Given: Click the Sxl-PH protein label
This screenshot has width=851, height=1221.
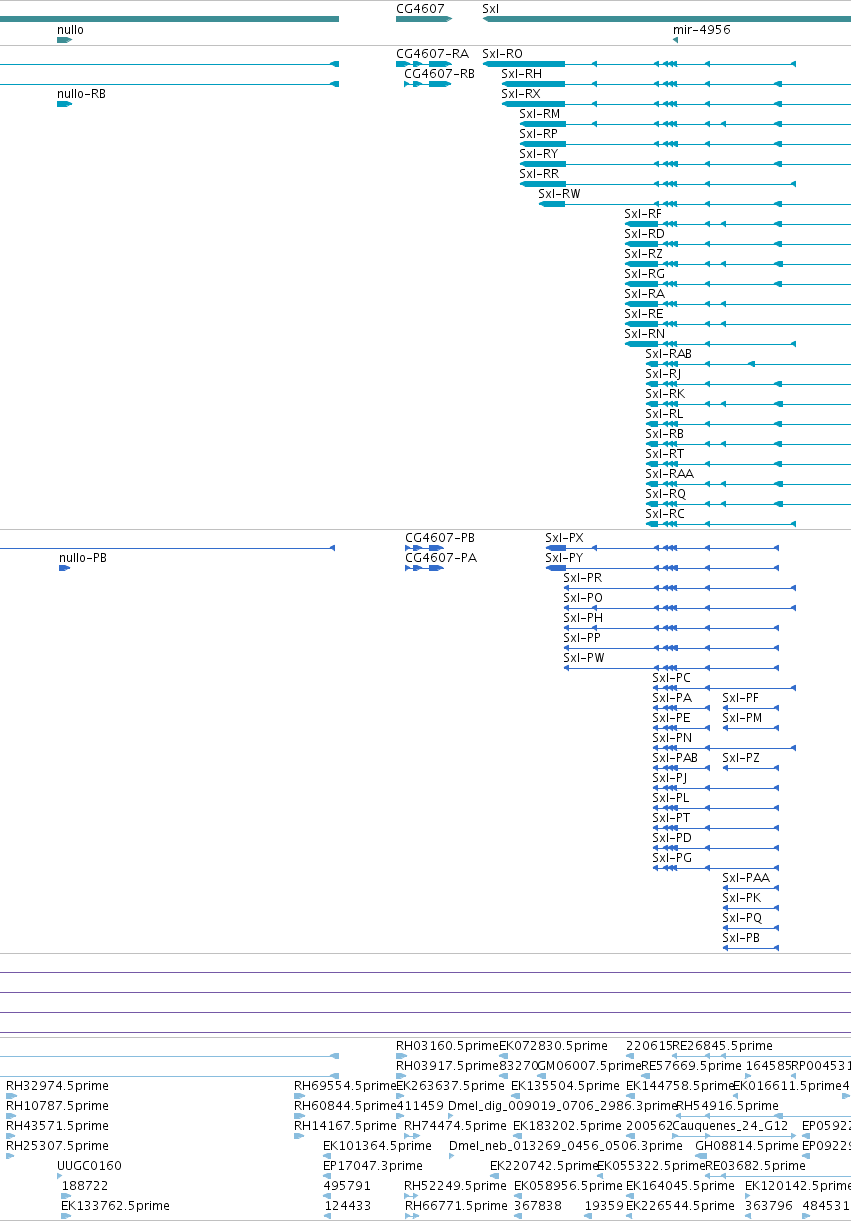Looking at the screenshot, I should pos(583,618).
